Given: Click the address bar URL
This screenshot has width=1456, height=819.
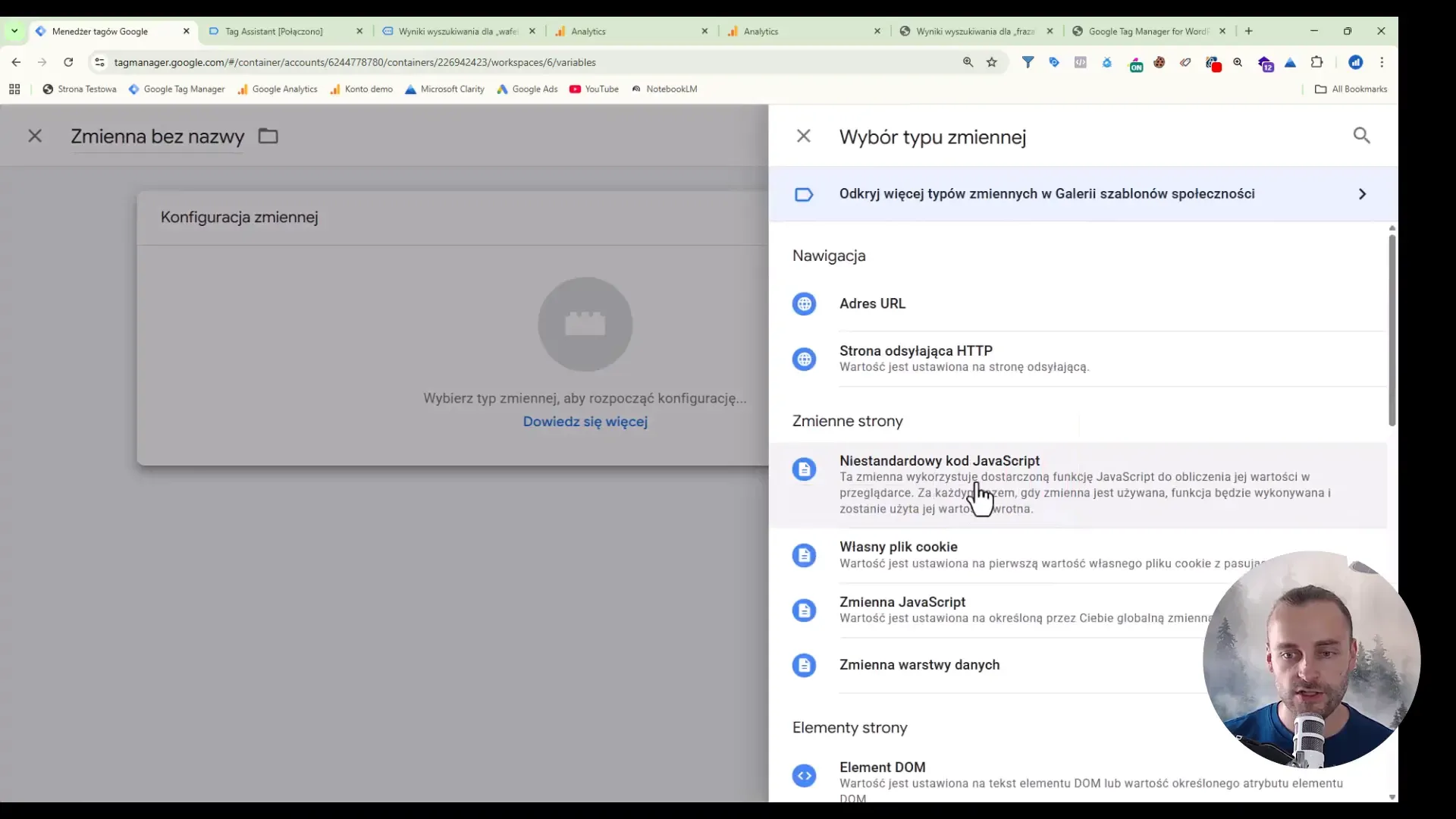Looking at the screenshot, I should point(355,62).
